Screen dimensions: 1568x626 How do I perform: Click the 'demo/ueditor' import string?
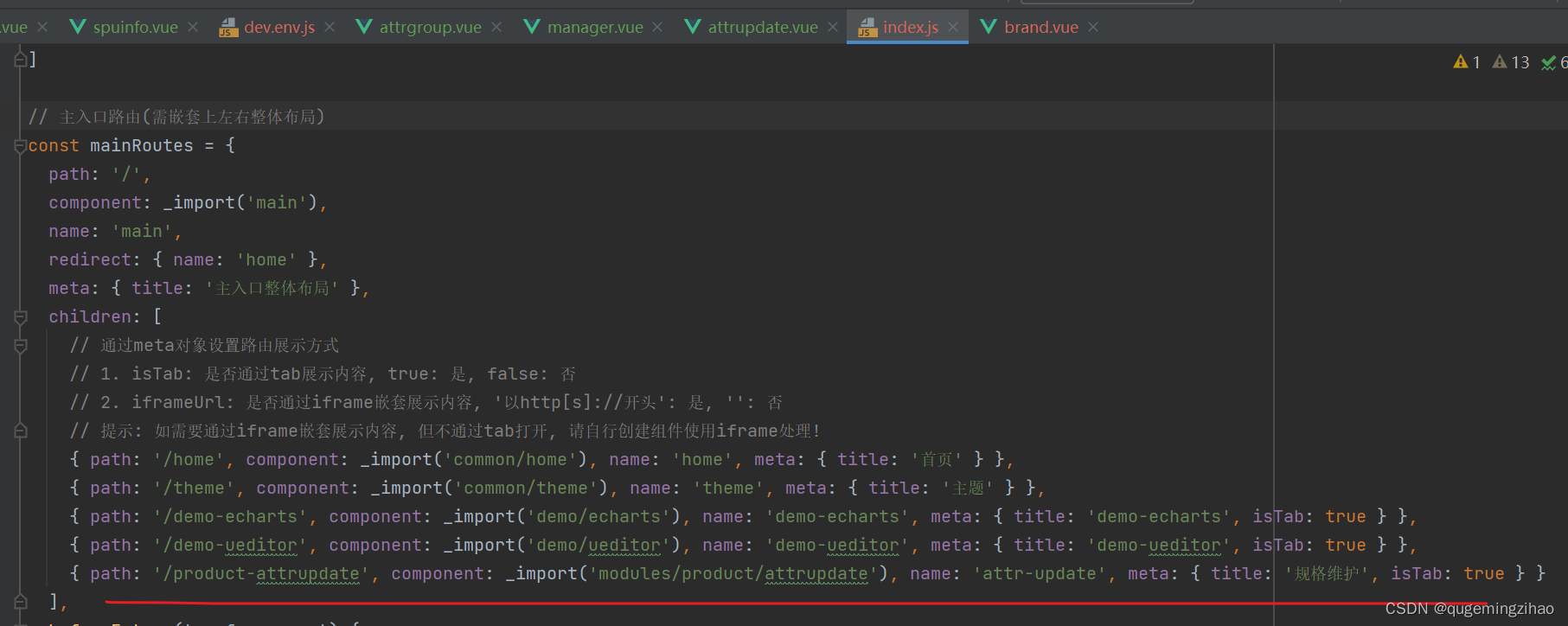point(598,545)
